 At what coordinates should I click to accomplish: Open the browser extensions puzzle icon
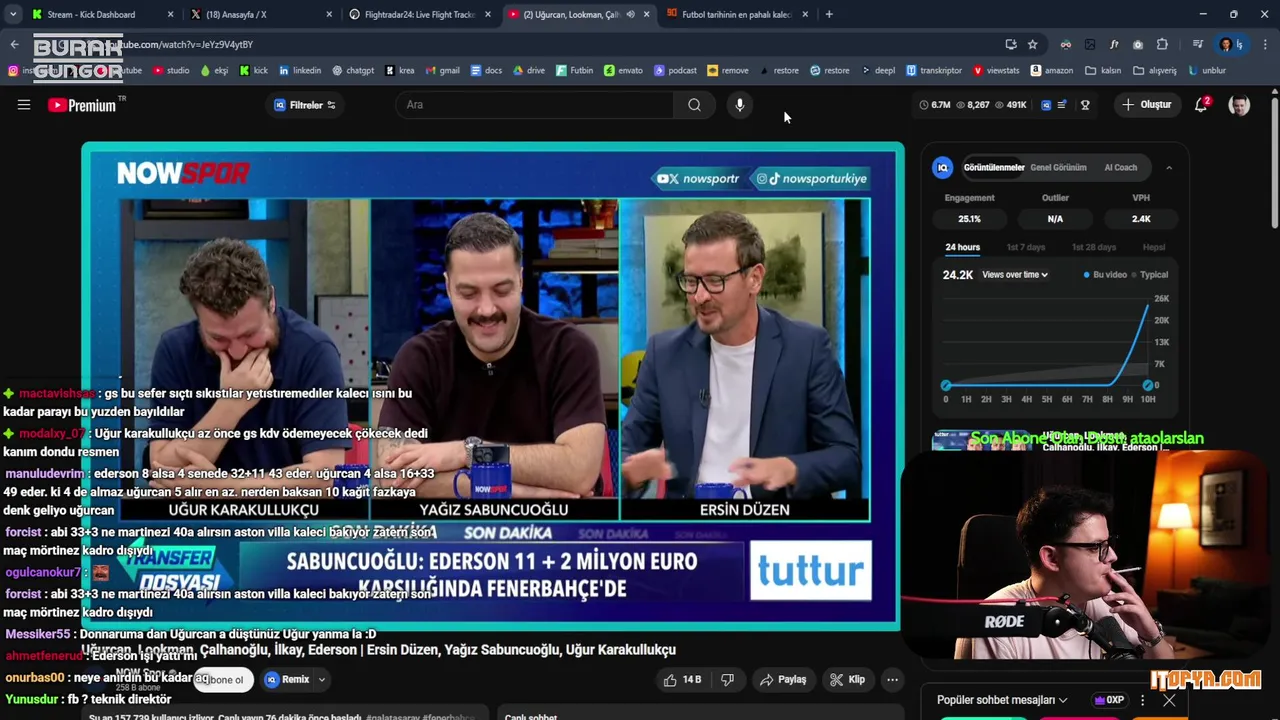1162,44
